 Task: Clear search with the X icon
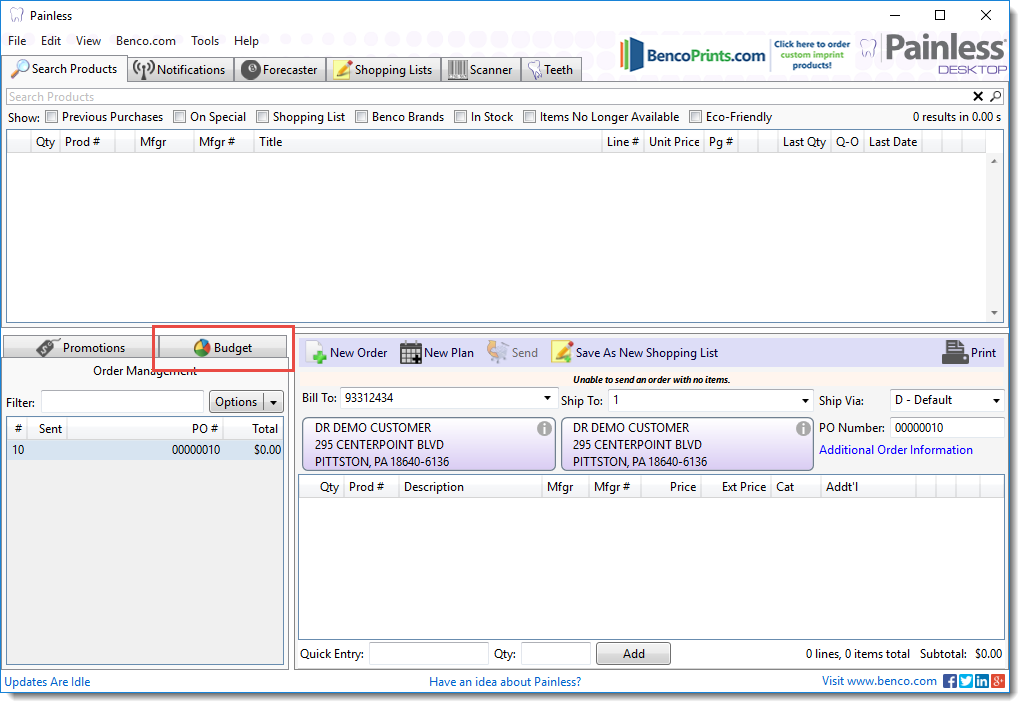[x=978, y=97]
